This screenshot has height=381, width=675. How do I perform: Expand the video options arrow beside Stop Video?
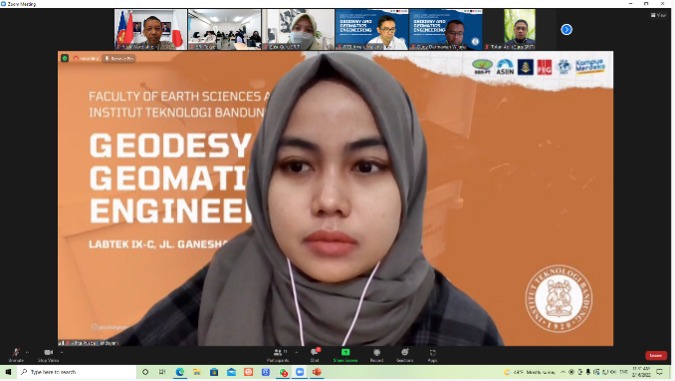pos(62,352)
